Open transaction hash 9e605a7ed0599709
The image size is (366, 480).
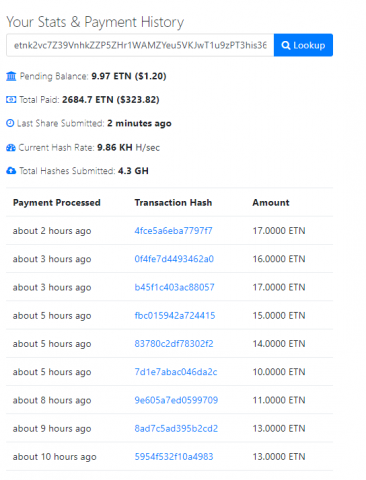(x=176, y=400)
